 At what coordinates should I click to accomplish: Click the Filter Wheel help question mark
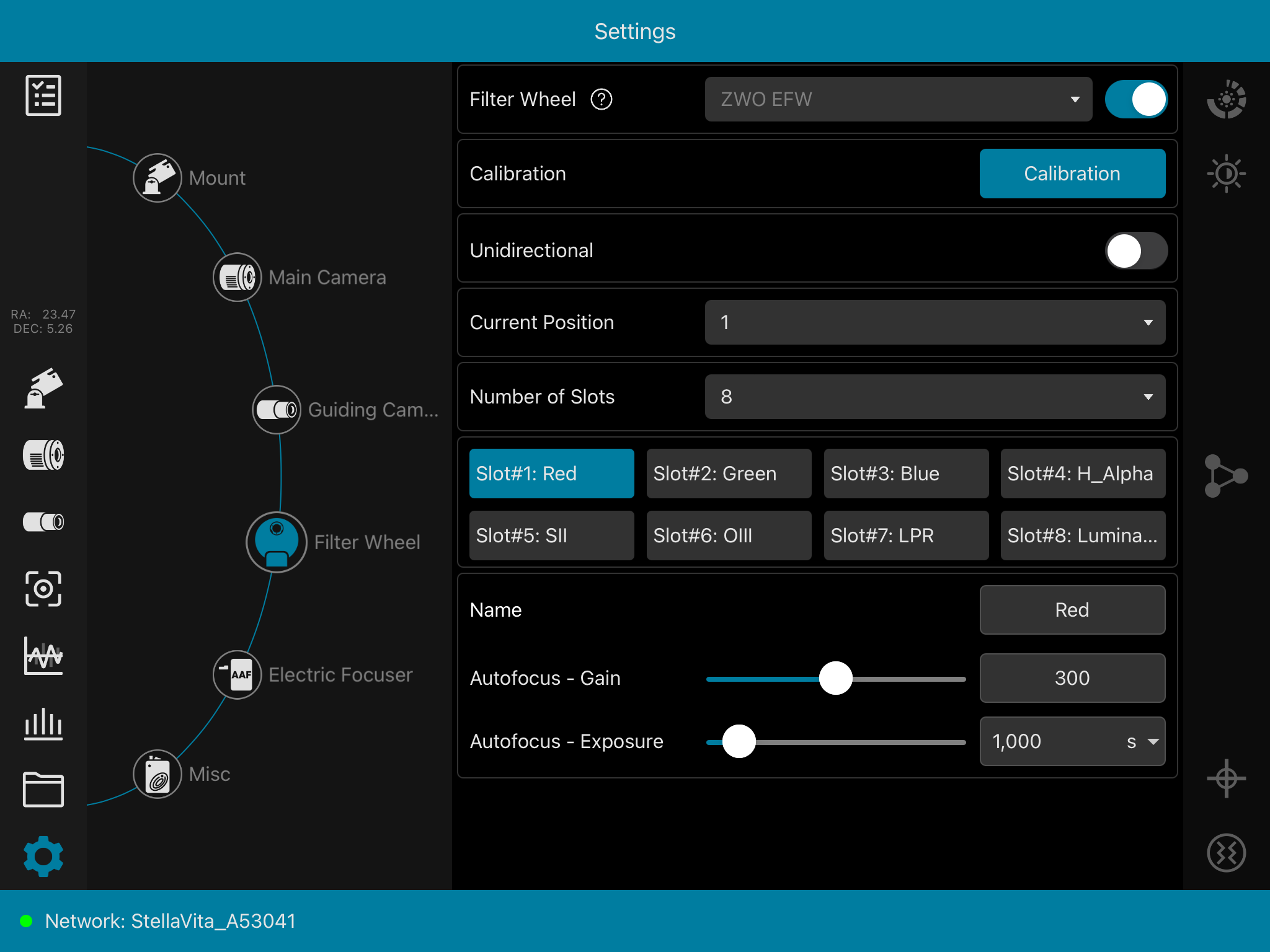pyautogui.click(x=602, y=99)
